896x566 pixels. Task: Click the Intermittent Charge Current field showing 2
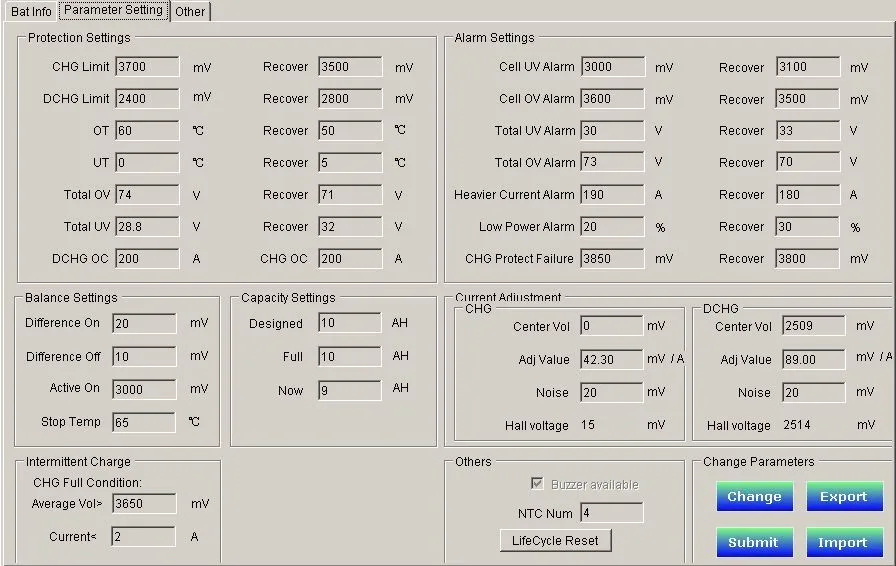click(143, 536)
